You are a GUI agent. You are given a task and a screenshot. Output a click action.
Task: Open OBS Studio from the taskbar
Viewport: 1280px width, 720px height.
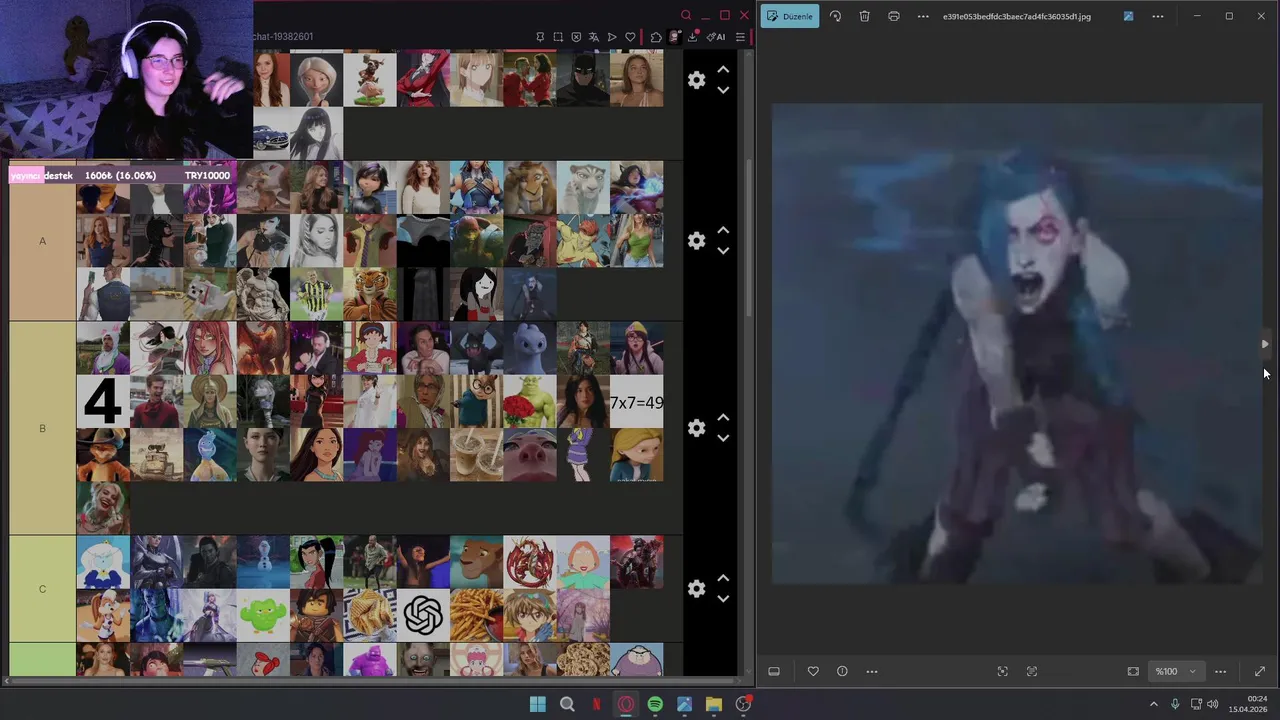click(x=743, y=704)
